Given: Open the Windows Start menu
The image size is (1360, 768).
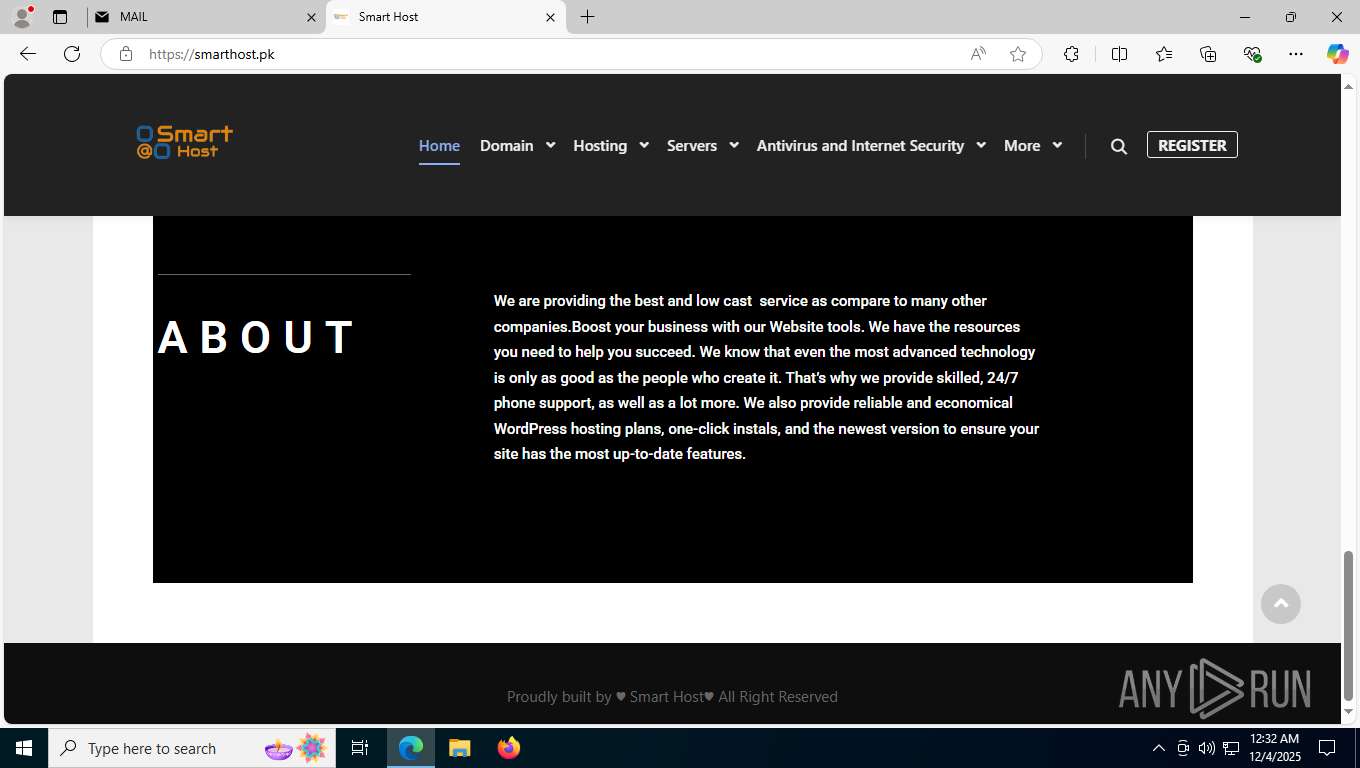Looking at the screenshot, I should [x=24, y=748].
